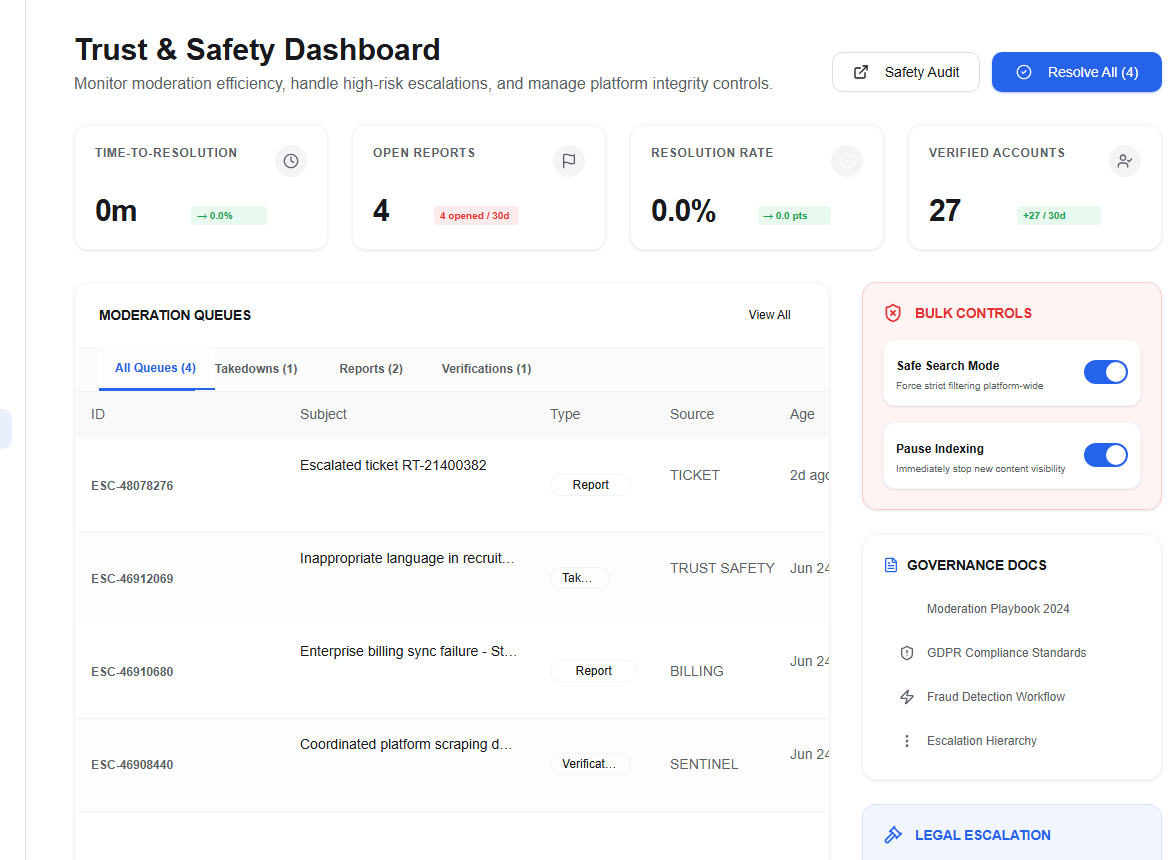The height and width of the screenshot is (860, 1170).
Task: Open the Fraud Detection Workflow document
Action: click(x=995, y=697)
